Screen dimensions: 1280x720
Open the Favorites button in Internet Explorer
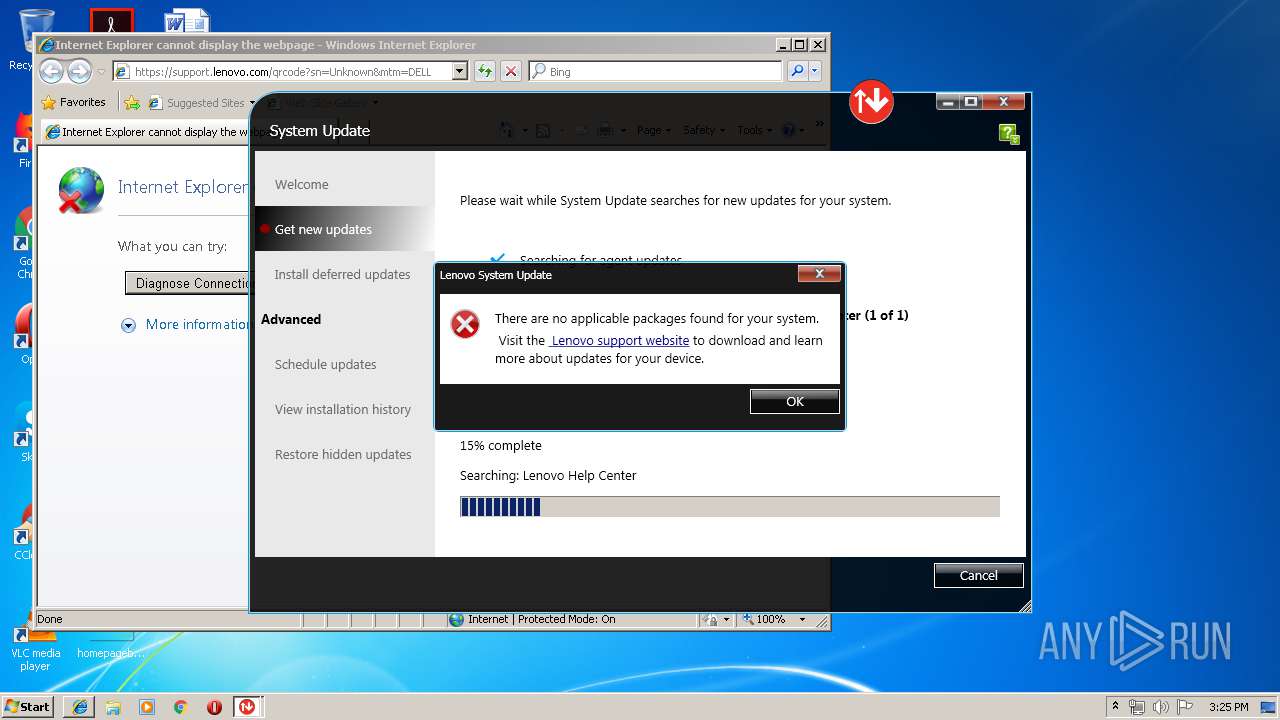click(x=73, y=102)
